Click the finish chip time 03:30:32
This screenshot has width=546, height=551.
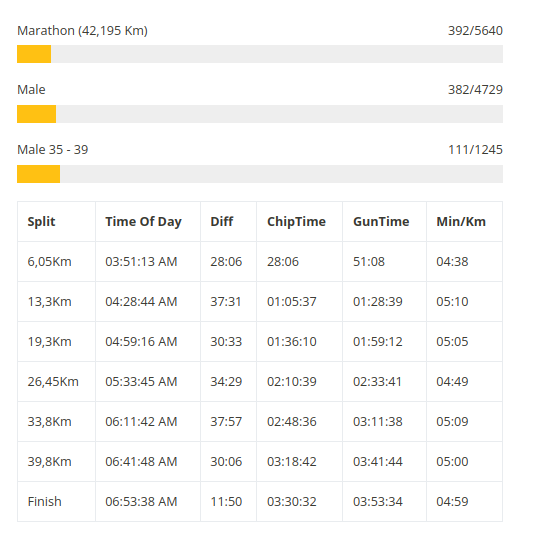(292, 502)
